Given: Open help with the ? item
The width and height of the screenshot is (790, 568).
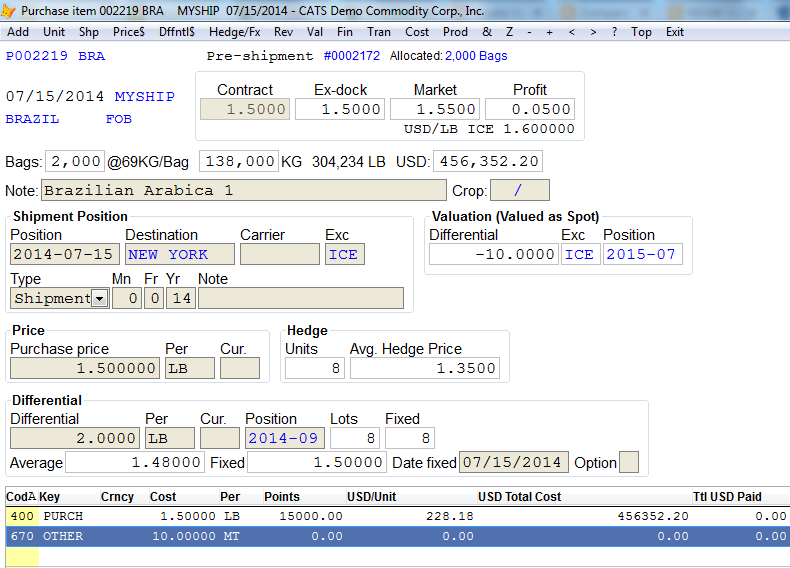Looking at the screenshot, I should [614, 32].
